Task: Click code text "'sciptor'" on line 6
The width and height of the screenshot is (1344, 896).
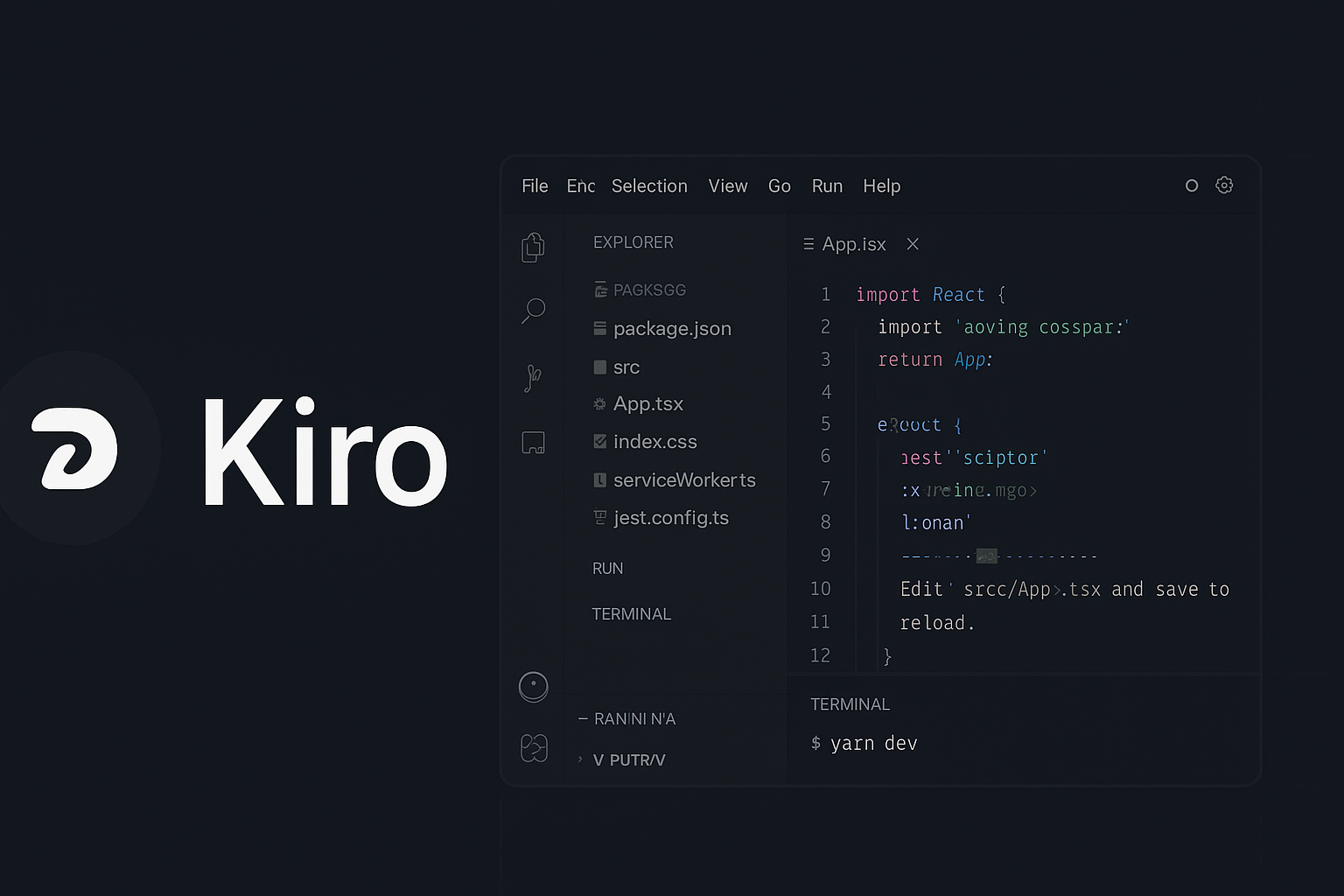Action: pyautogui.click(x=1002, y=458)
